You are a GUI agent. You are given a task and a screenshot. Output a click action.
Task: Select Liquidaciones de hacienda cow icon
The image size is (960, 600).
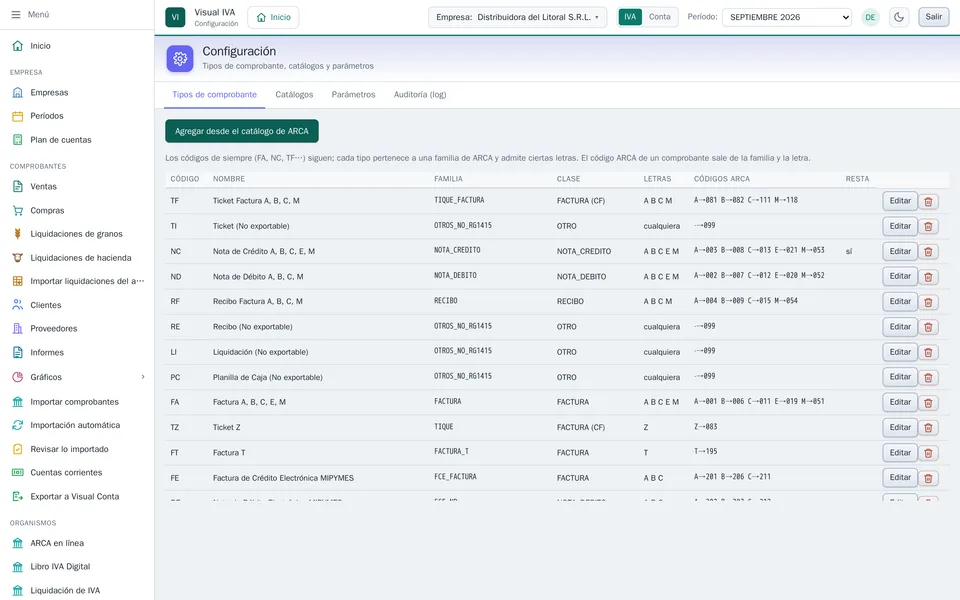point(18,258)
